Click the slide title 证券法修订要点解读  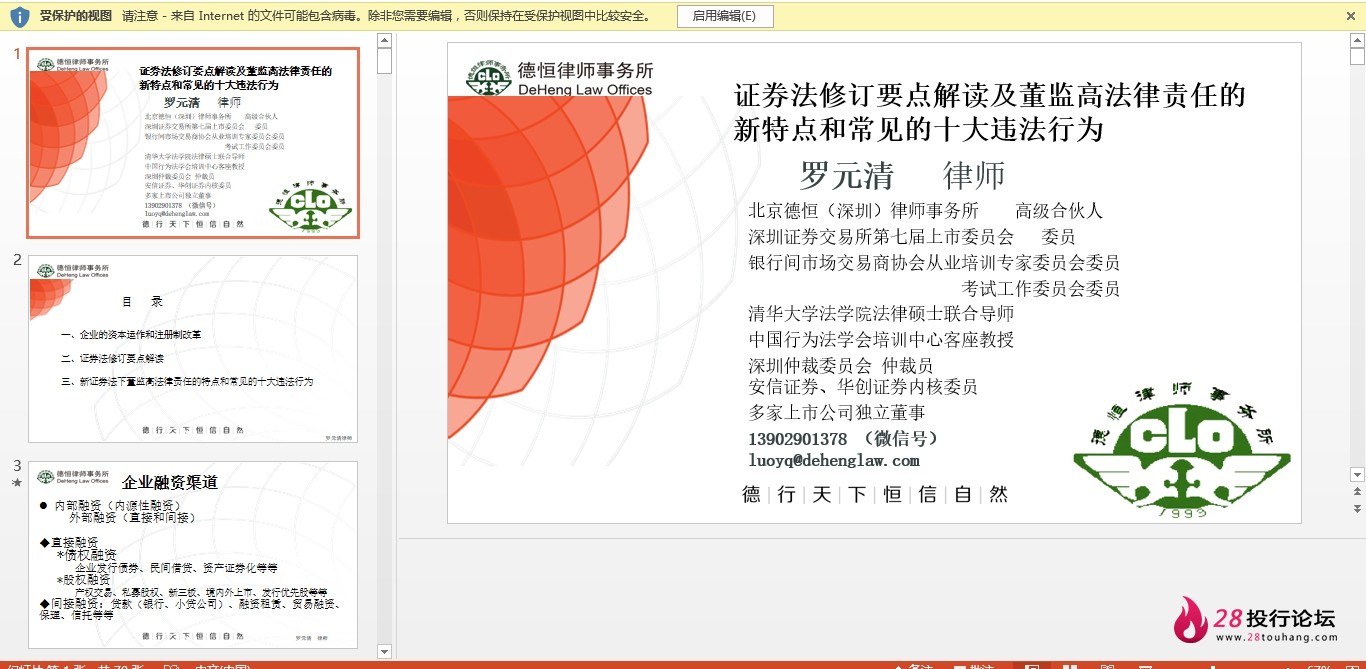pos(989,112)
